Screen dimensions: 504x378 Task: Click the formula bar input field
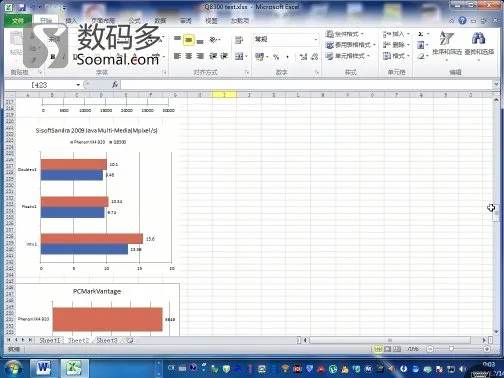tap(307, 85)
